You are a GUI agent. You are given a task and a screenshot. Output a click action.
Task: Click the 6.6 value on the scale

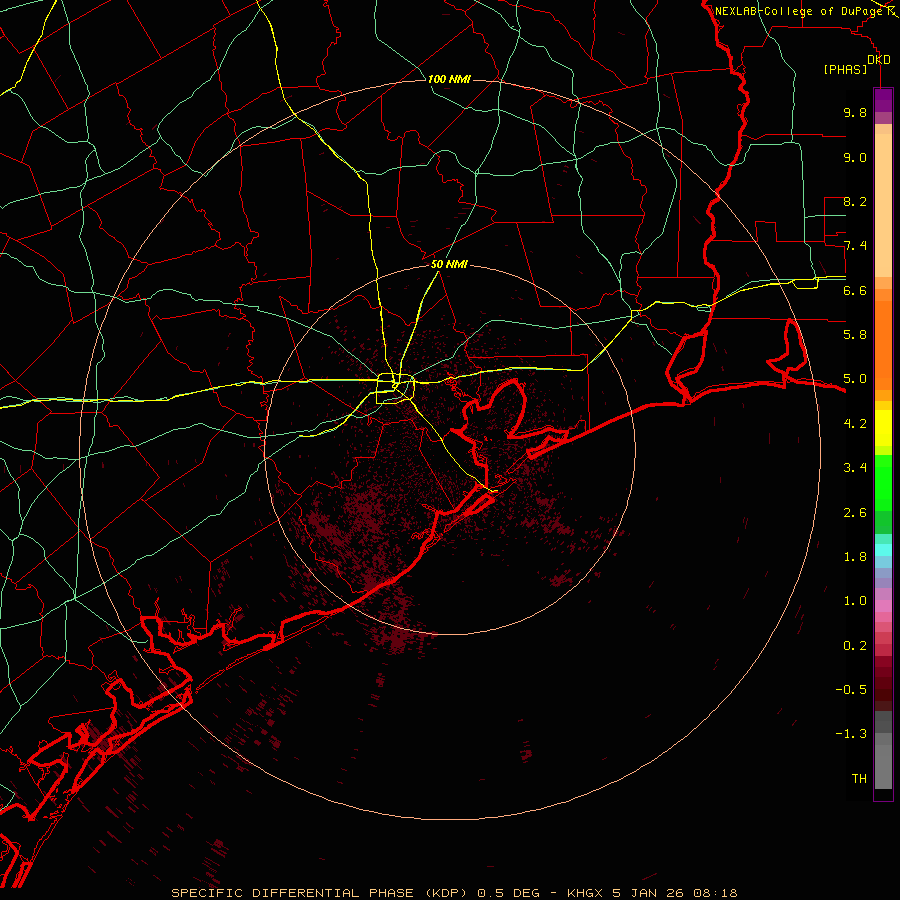pyautogui.click(x=855, y=290)
